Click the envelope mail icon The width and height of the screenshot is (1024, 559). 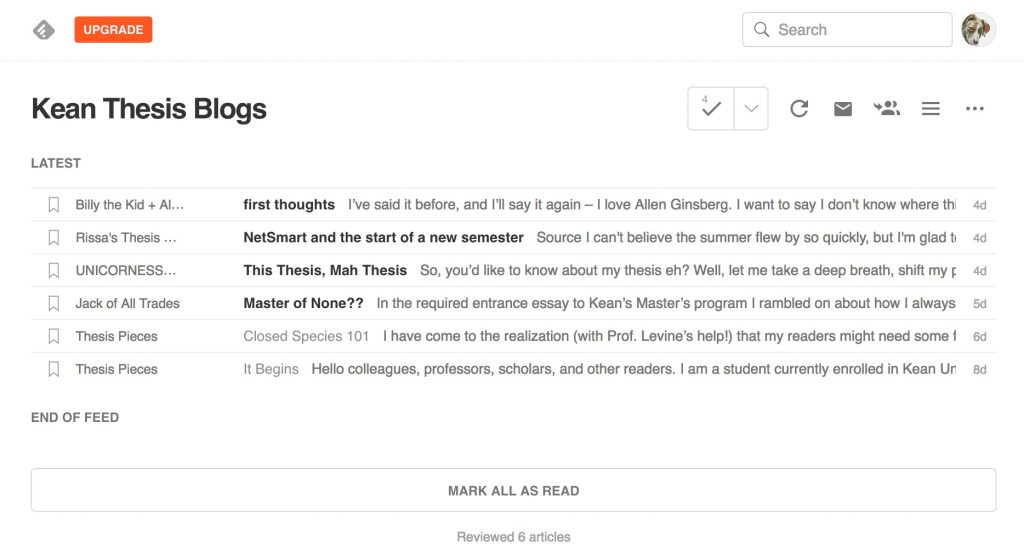click(x=843, y=109)
